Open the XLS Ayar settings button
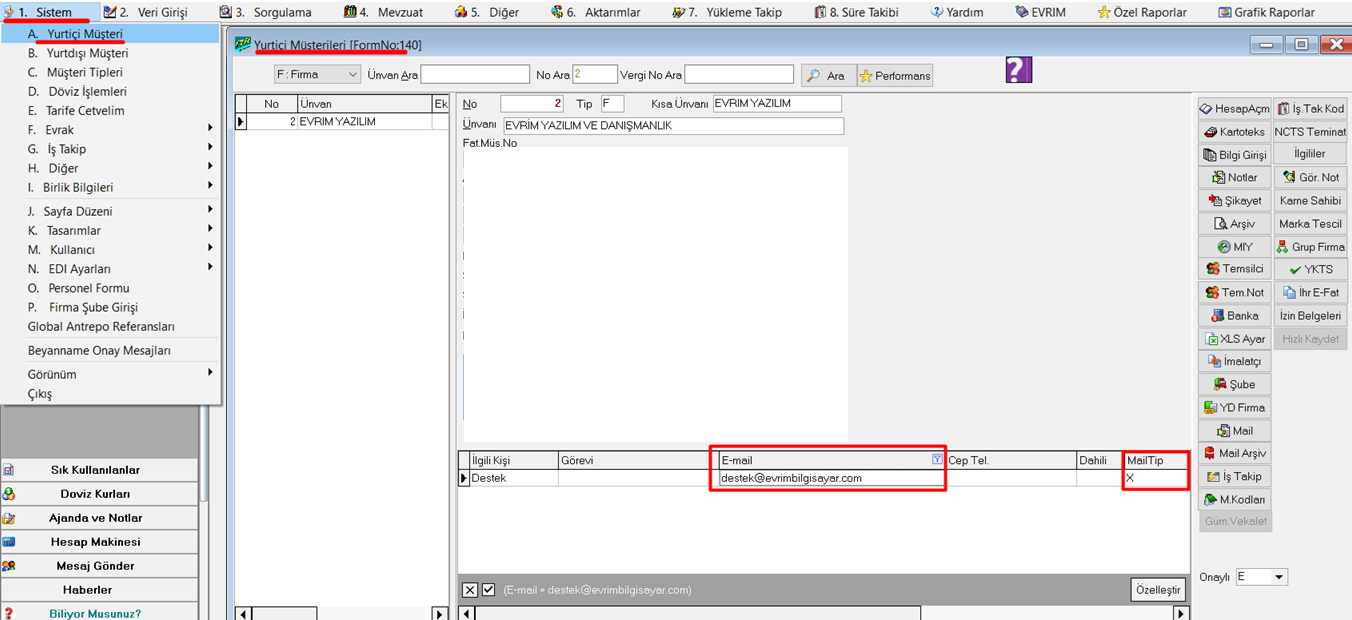Image resolution: width=1352 pixels, height=620 pixels. [1234, 339]
